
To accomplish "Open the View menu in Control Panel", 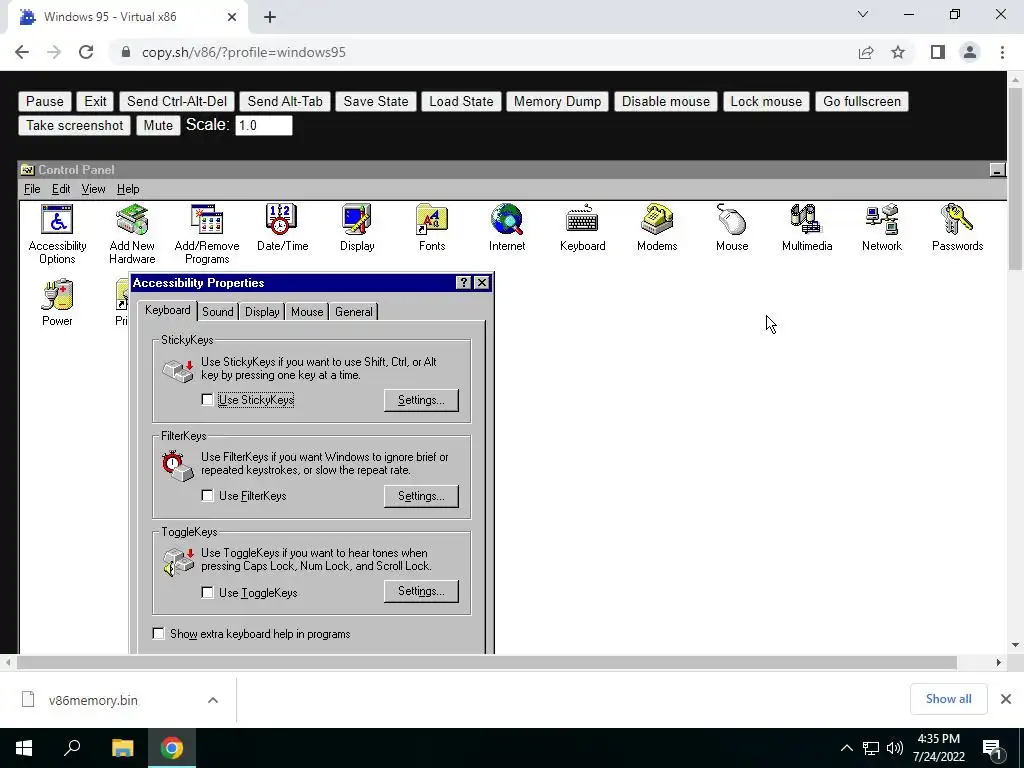I will [93, 189].
